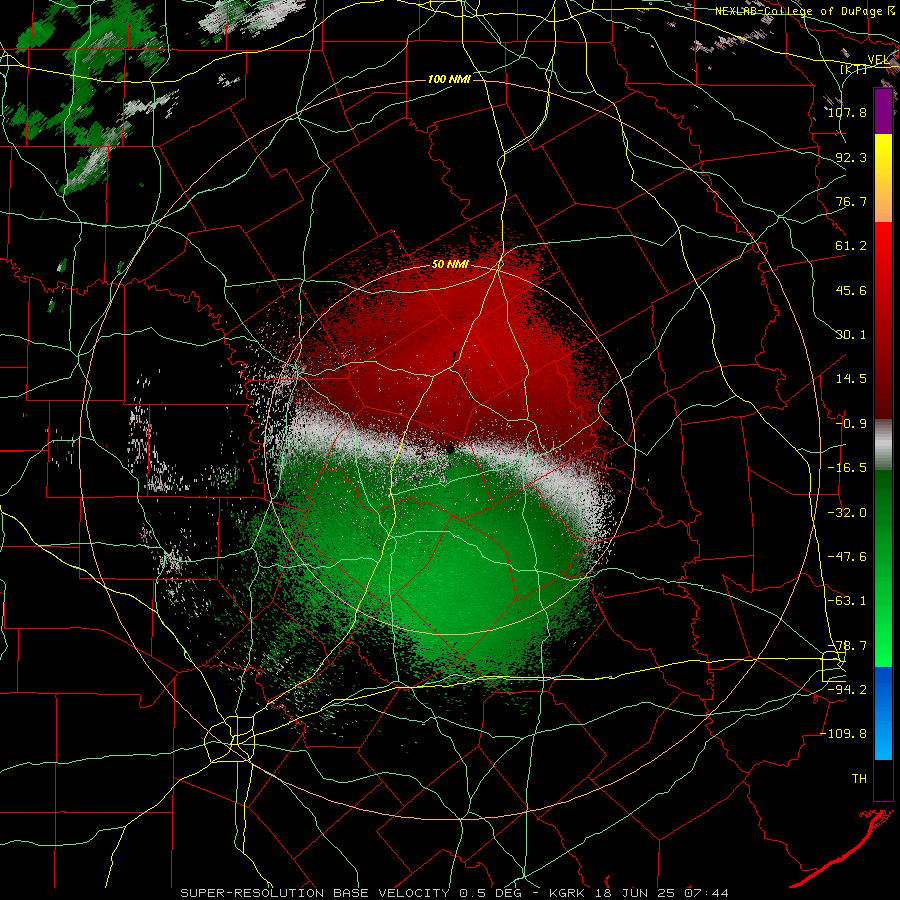Click the -32.0 velocity scale value
The image size is (900, 900).
(847, 513)
